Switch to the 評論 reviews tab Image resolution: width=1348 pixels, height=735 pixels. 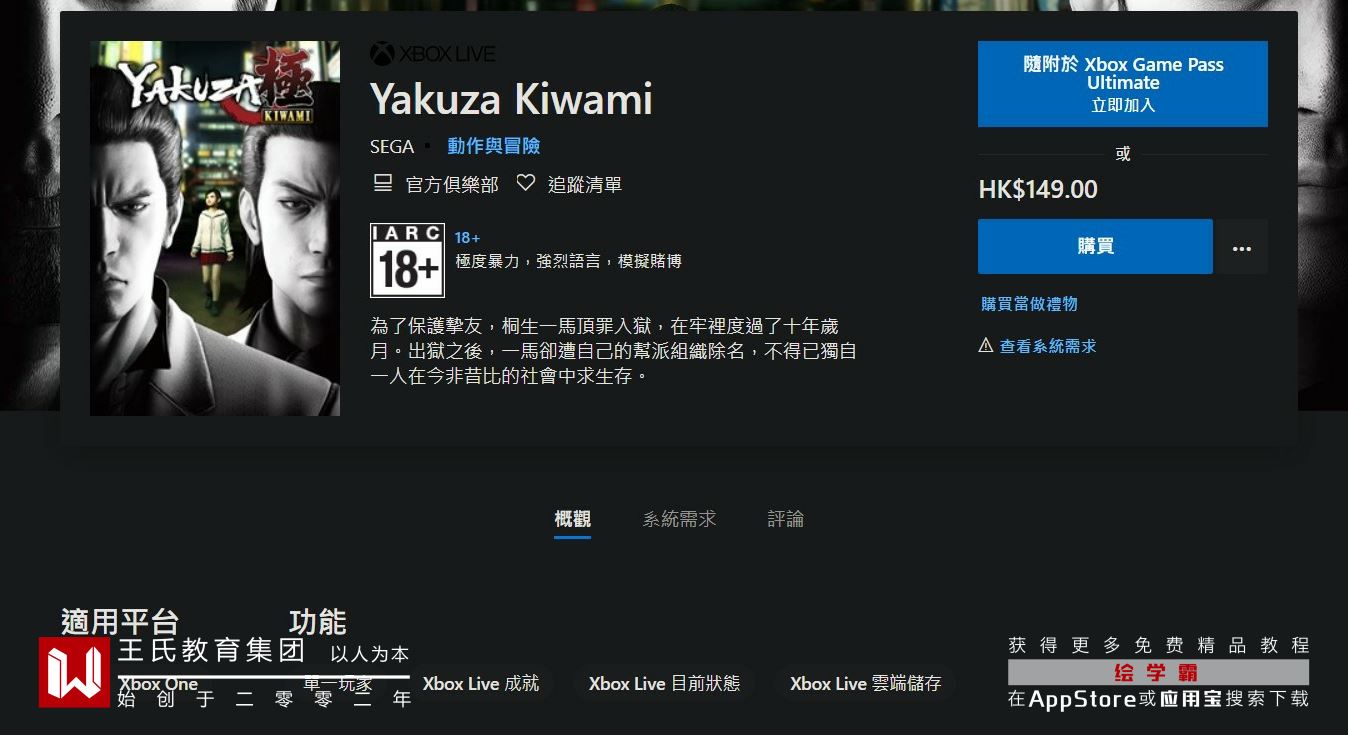786,519
